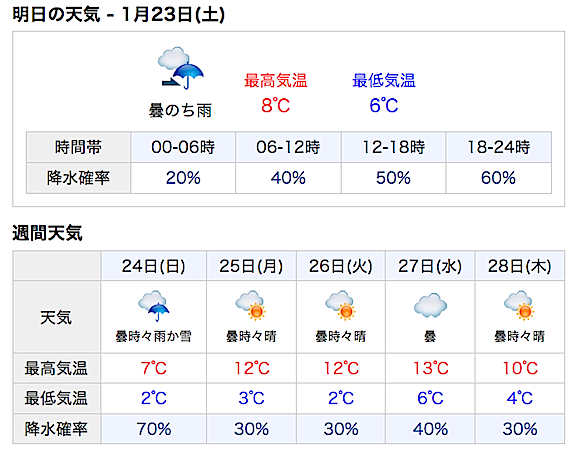Click the 8℃ high temperature for tomorrow

click(x=276, y=105)
